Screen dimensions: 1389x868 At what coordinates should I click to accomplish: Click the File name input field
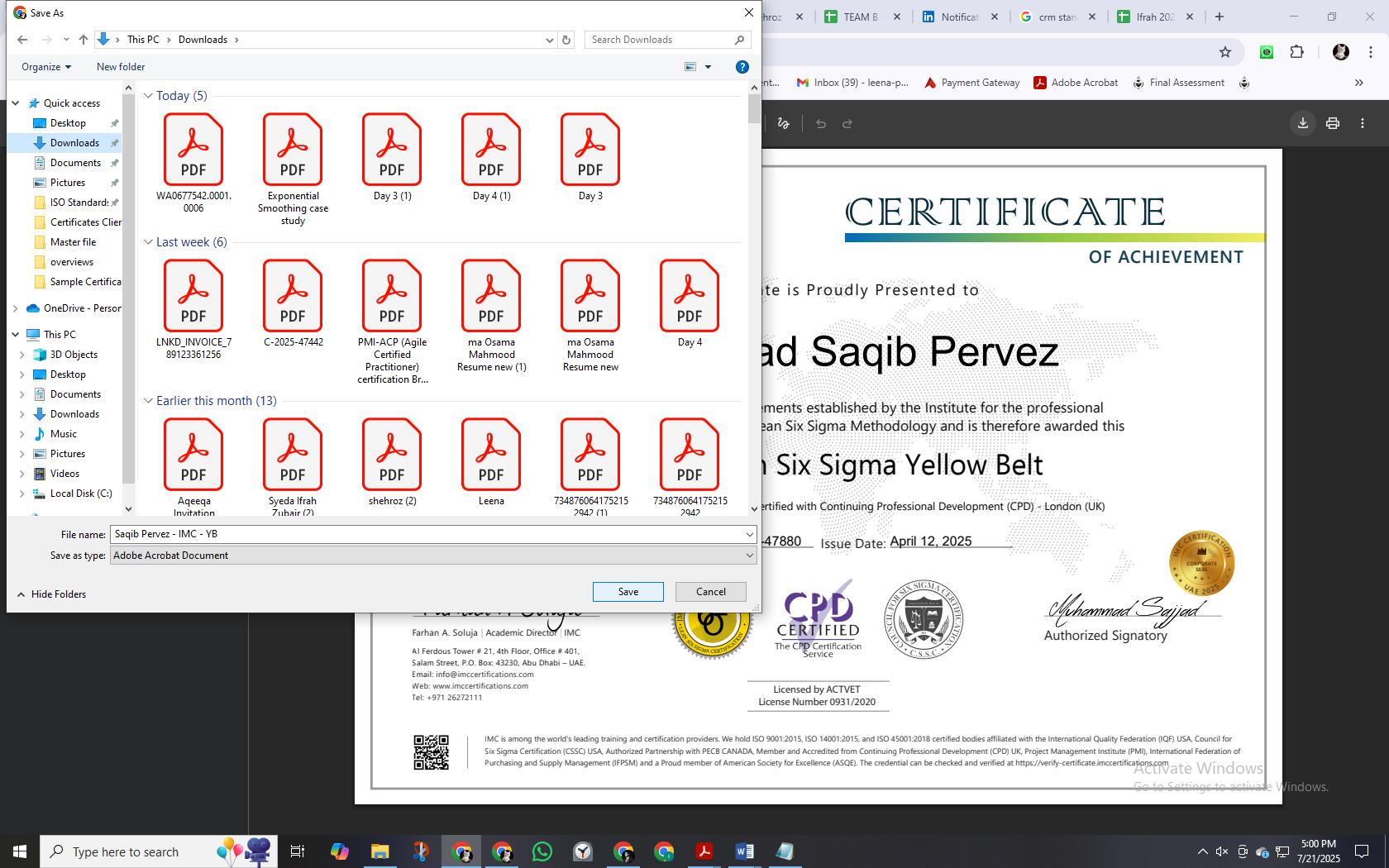coord(427,534)
